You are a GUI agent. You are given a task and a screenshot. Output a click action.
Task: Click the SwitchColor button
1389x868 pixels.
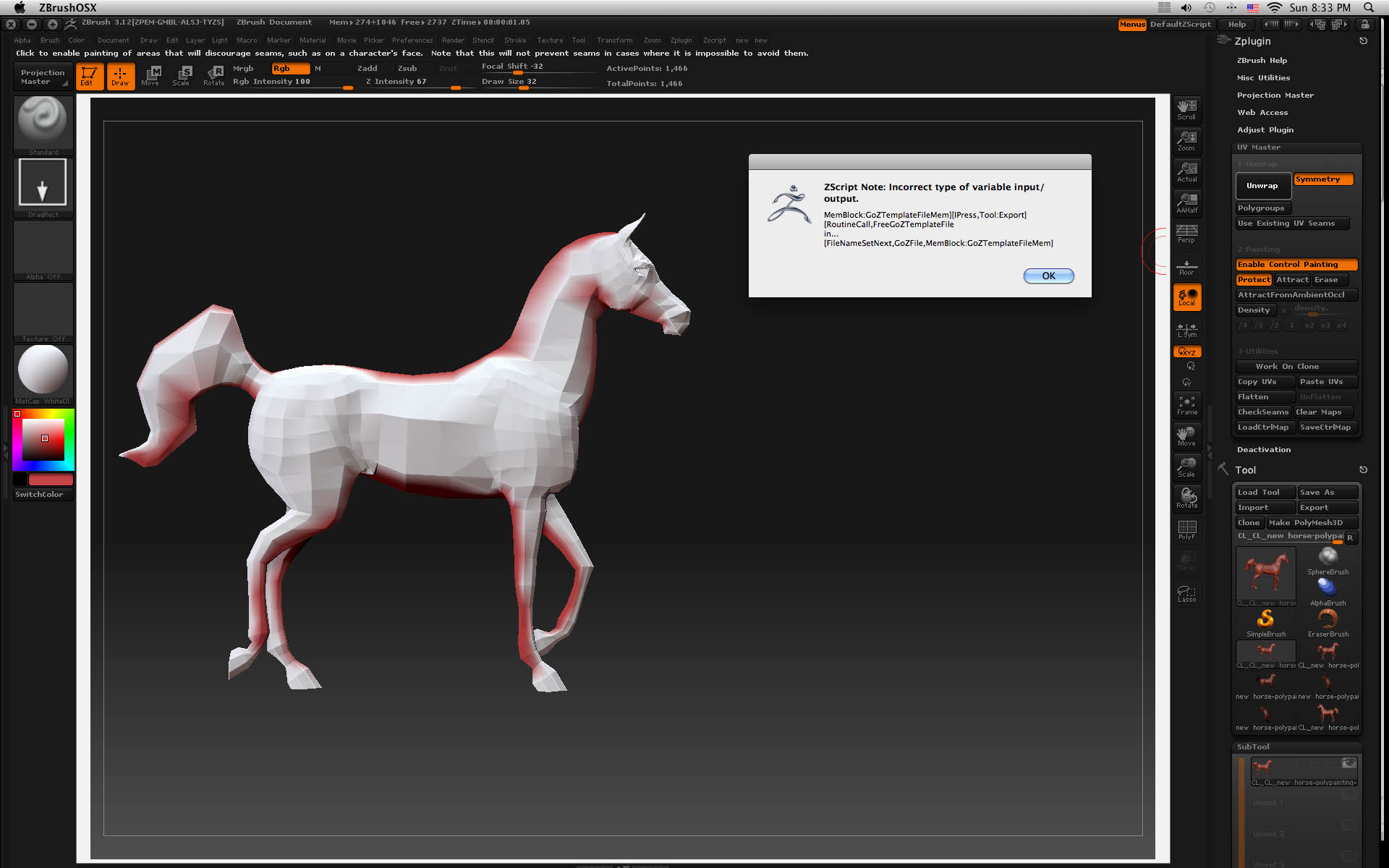click(43, 495)
